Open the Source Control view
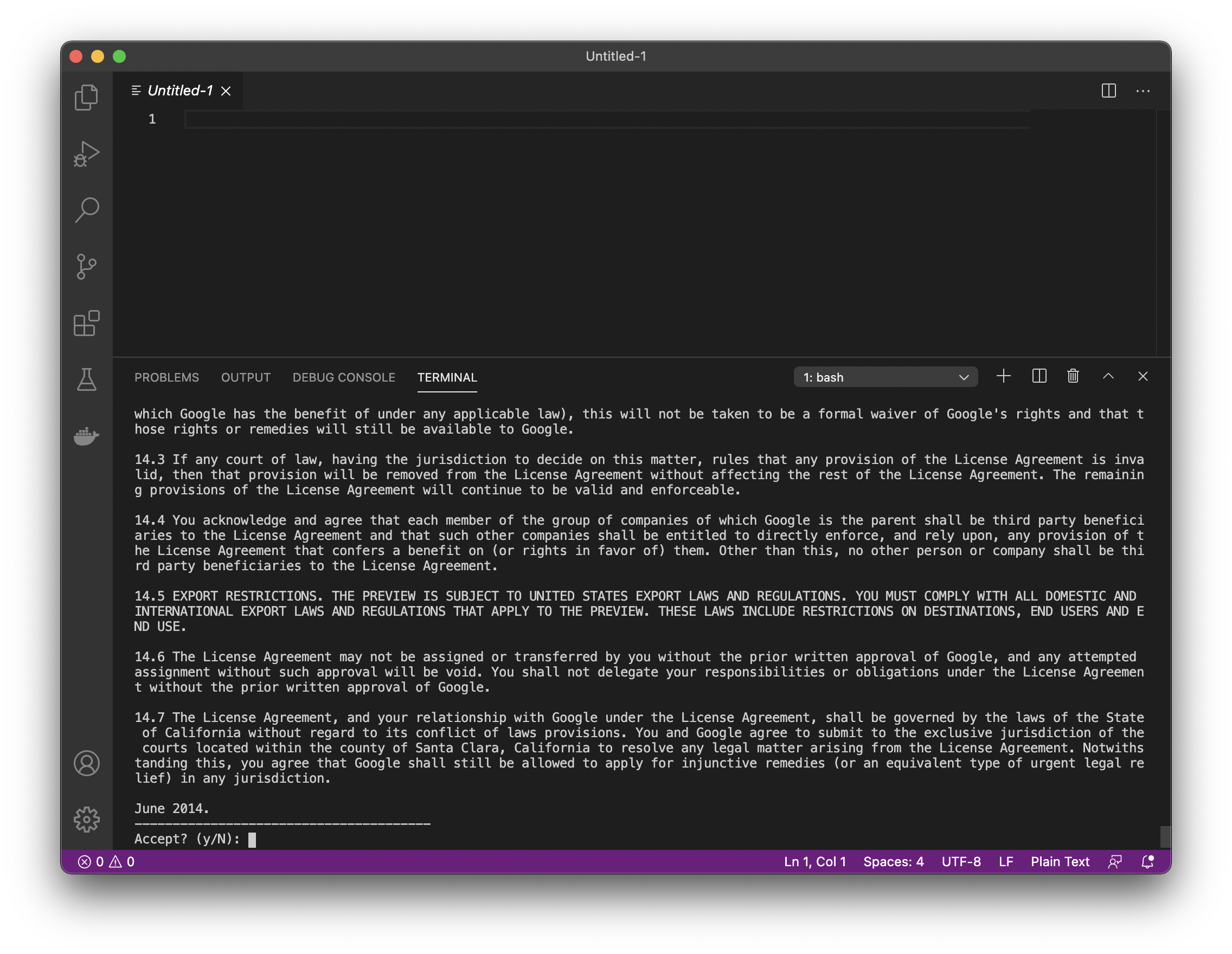Screen dimensions: 1232x954 86,266
